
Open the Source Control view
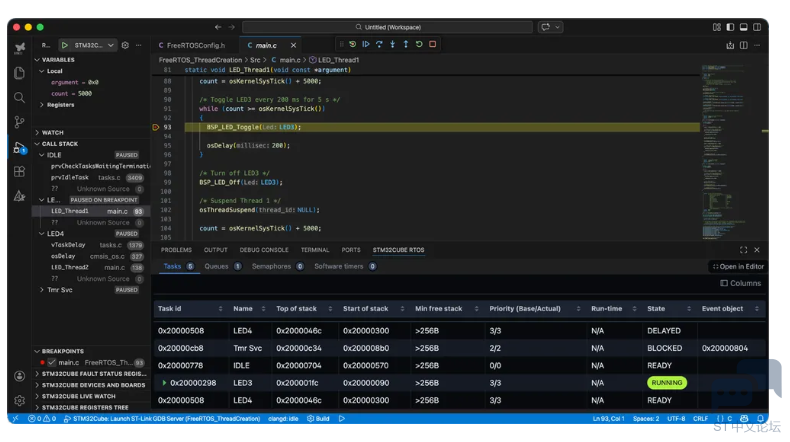click(19, 122)
